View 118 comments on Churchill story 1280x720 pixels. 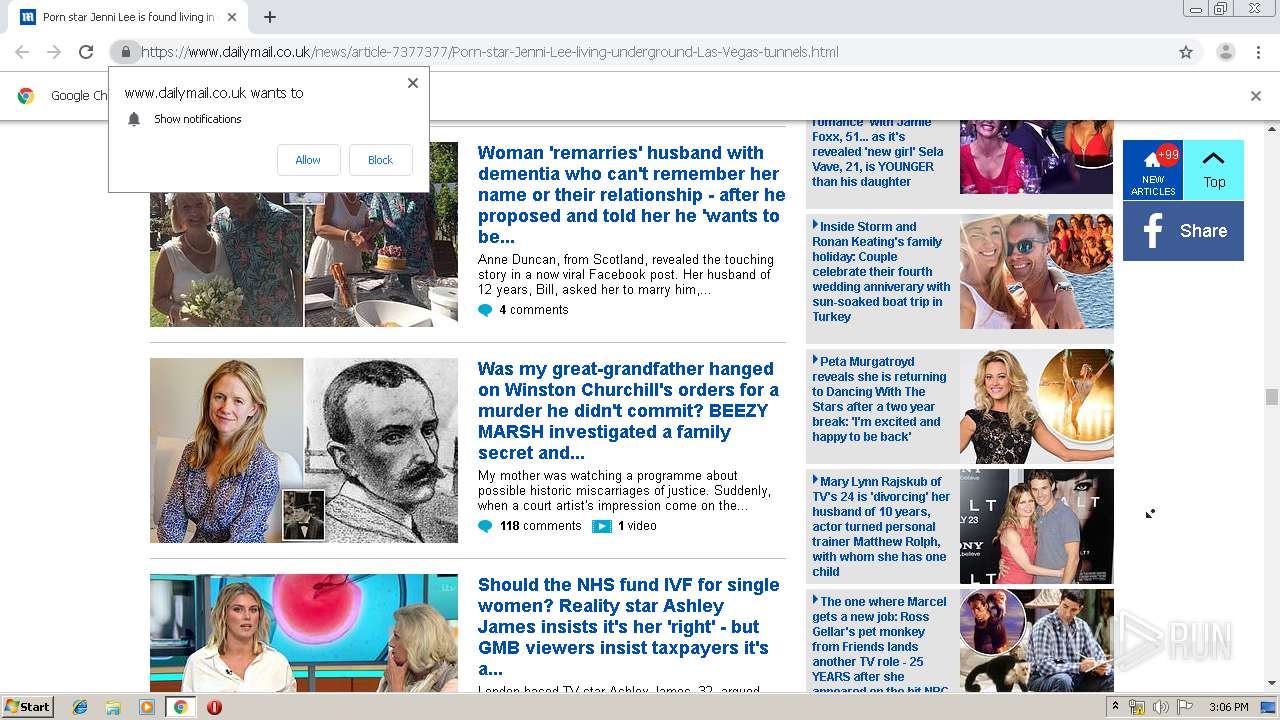click(x=540, y=526)
